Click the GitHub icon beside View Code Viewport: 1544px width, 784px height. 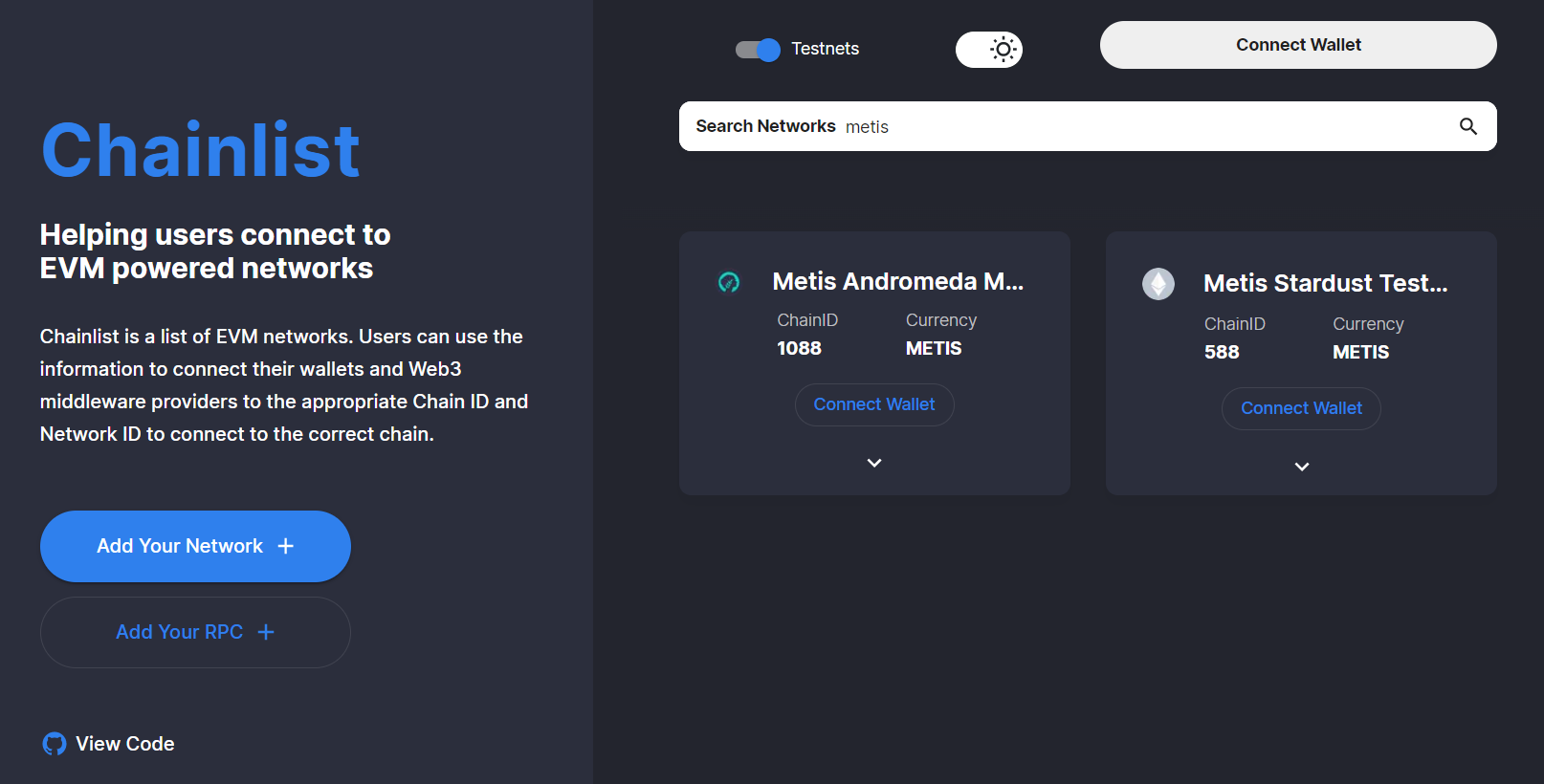(55, 744)
